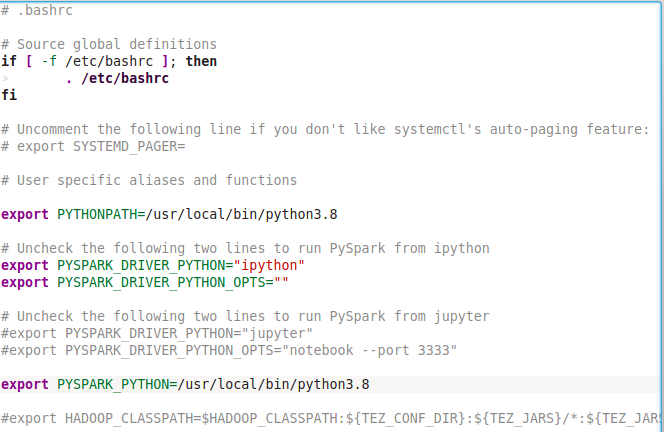Click '/etc/bashrc' in the source line
Screen dimensions: 664x432
pyautogui.click(x=125, y=78)
